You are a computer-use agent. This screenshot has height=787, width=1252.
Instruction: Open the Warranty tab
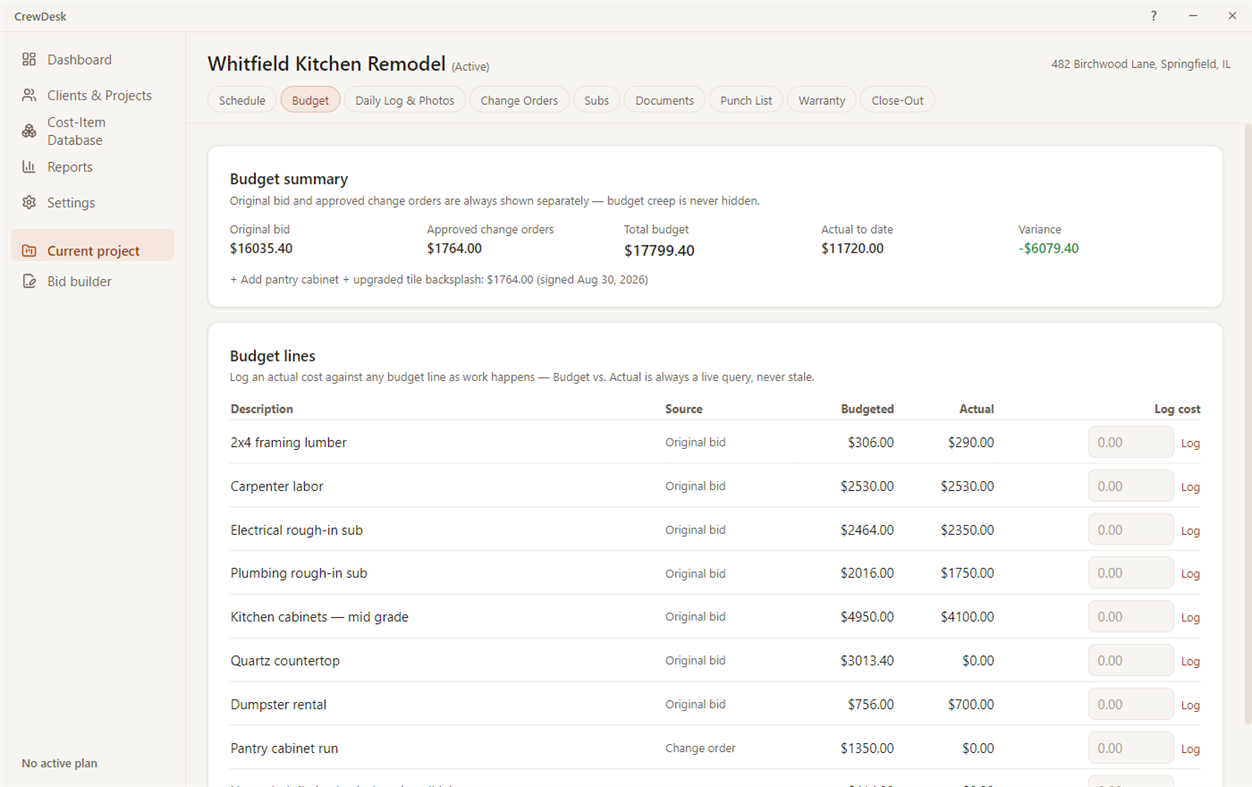click(822, 100)
